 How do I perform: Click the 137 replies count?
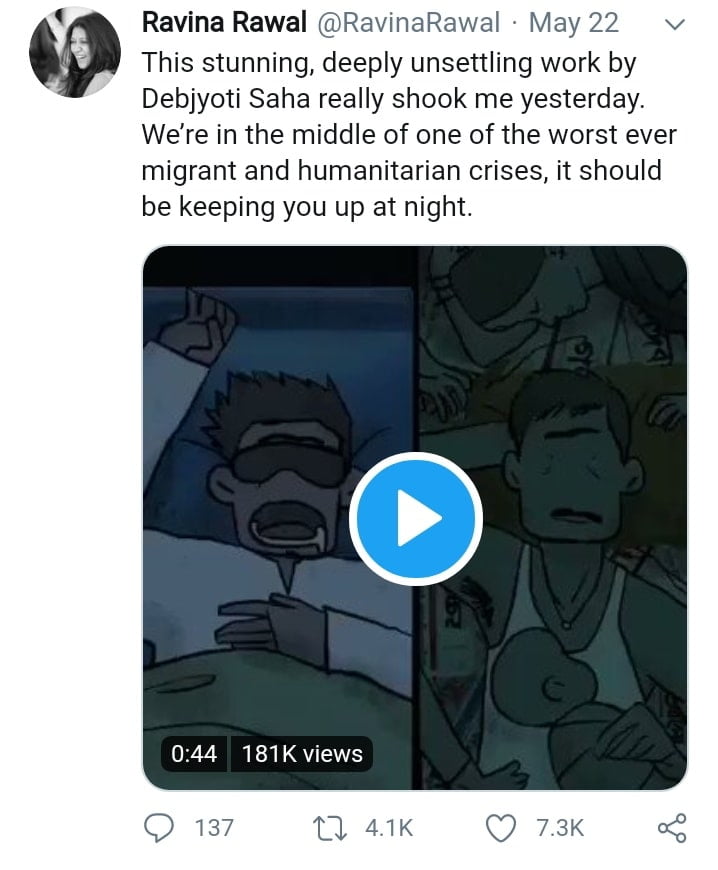(213, 828)
